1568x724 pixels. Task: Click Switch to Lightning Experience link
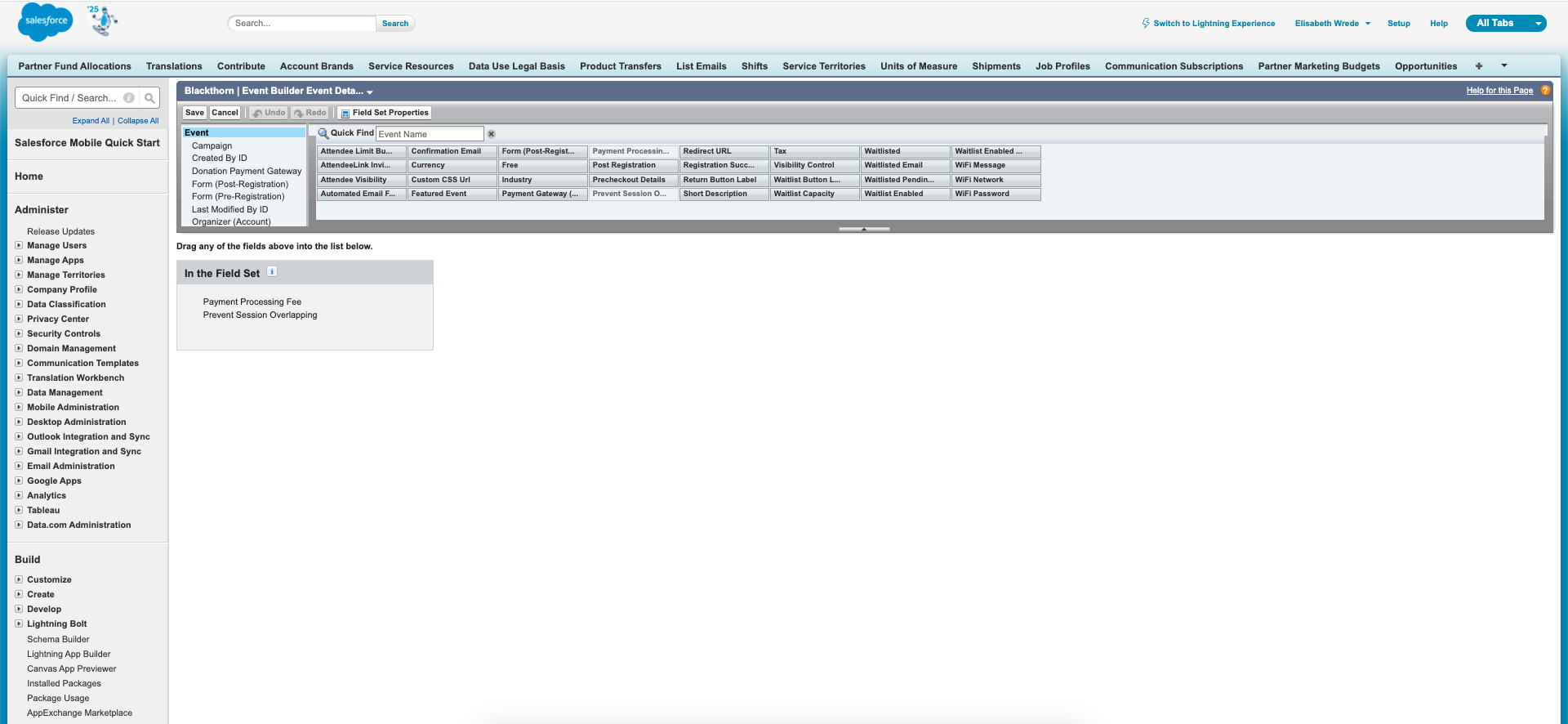coord(1214,24)
